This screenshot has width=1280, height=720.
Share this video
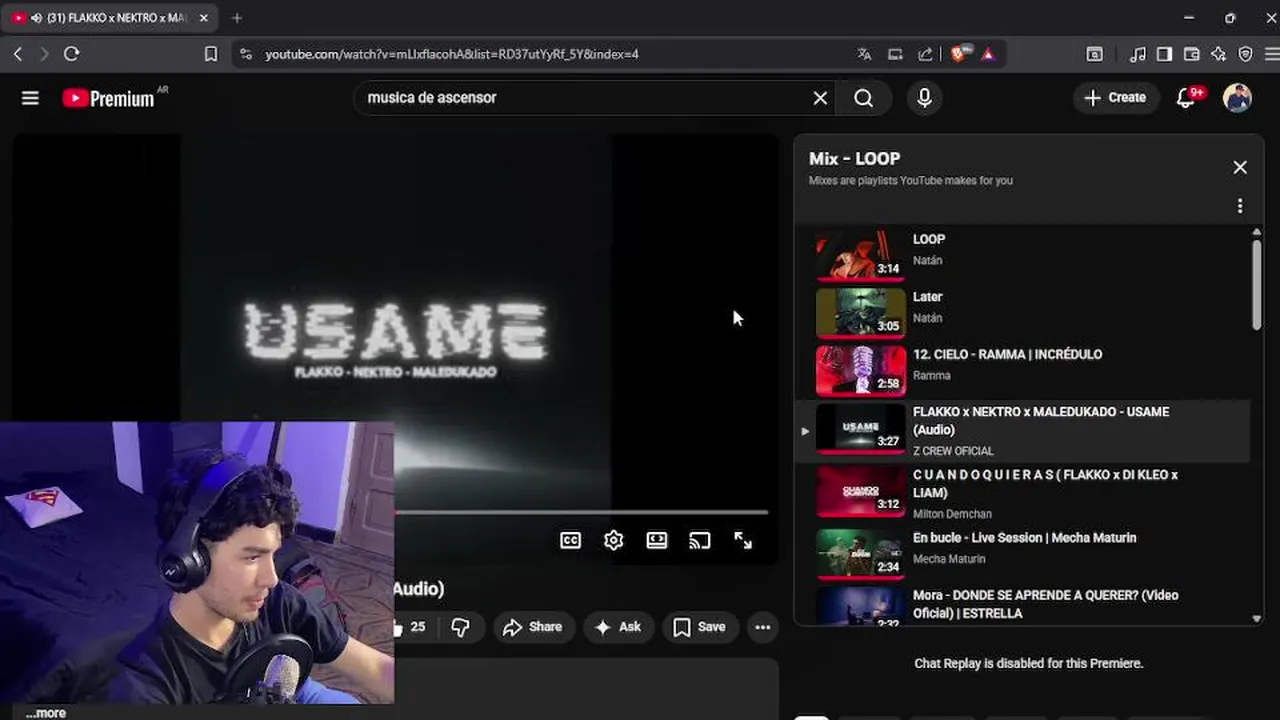click(533, 627)
